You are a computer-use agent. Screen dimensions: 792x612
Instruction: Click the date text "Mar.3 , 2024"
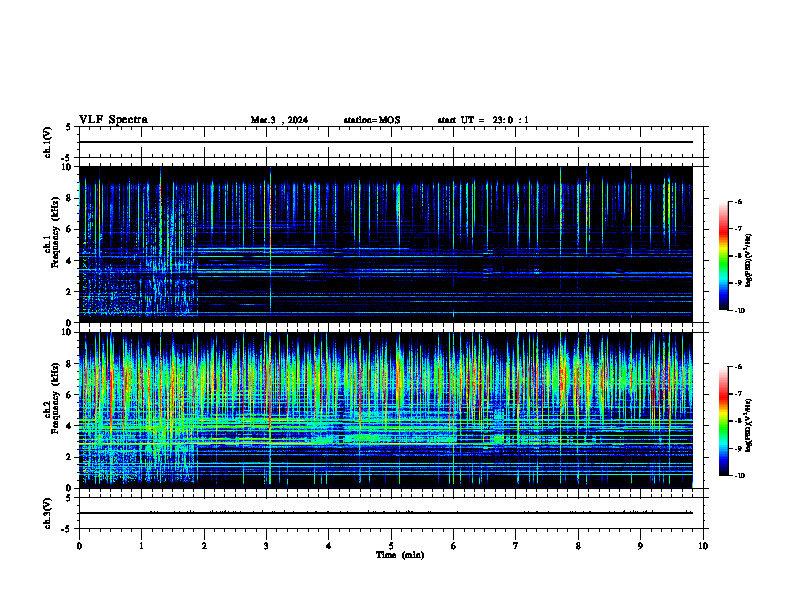279,120
